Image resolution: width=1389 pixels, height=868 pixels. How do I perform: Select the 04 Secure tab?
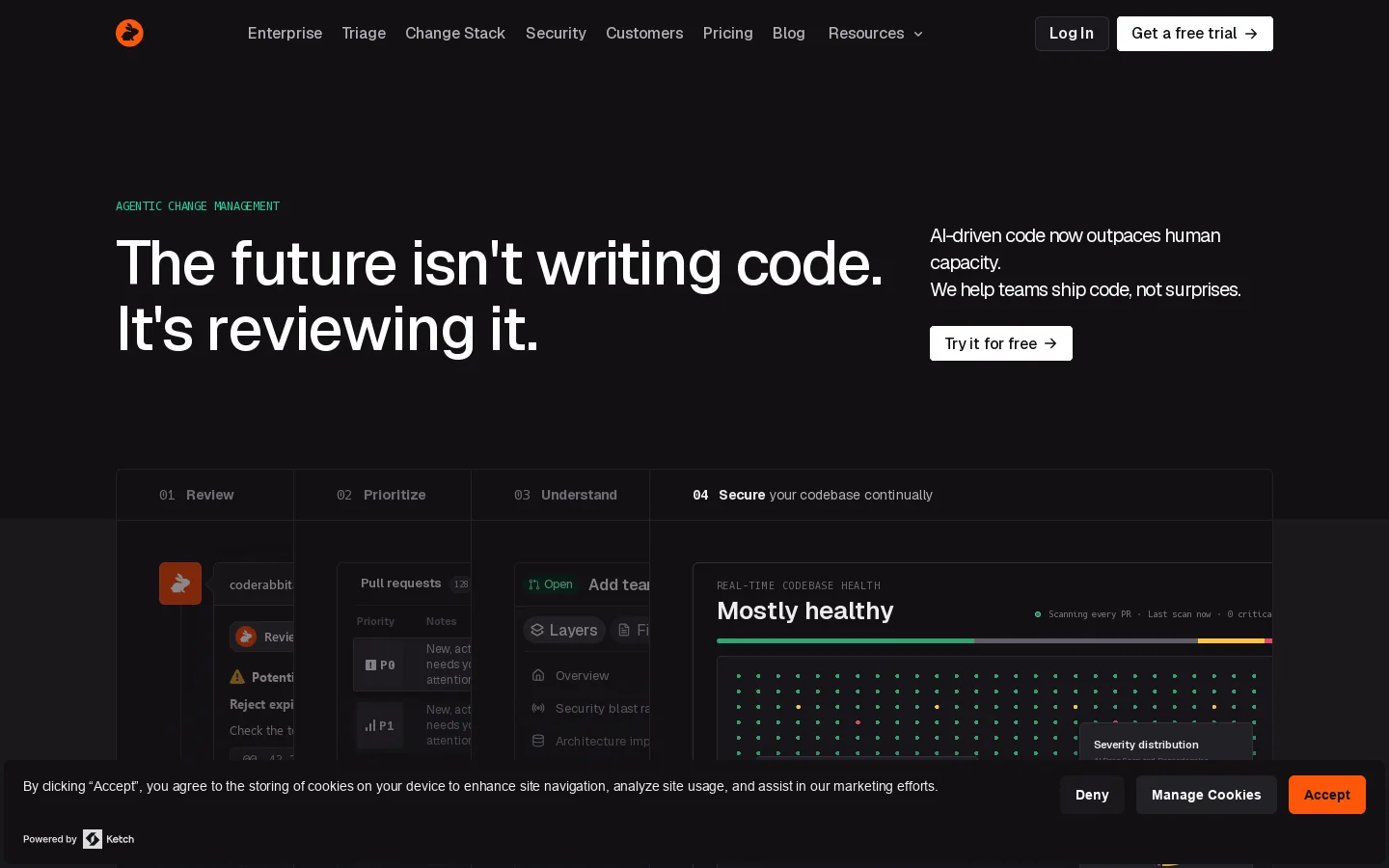click(x=961, y=495)
